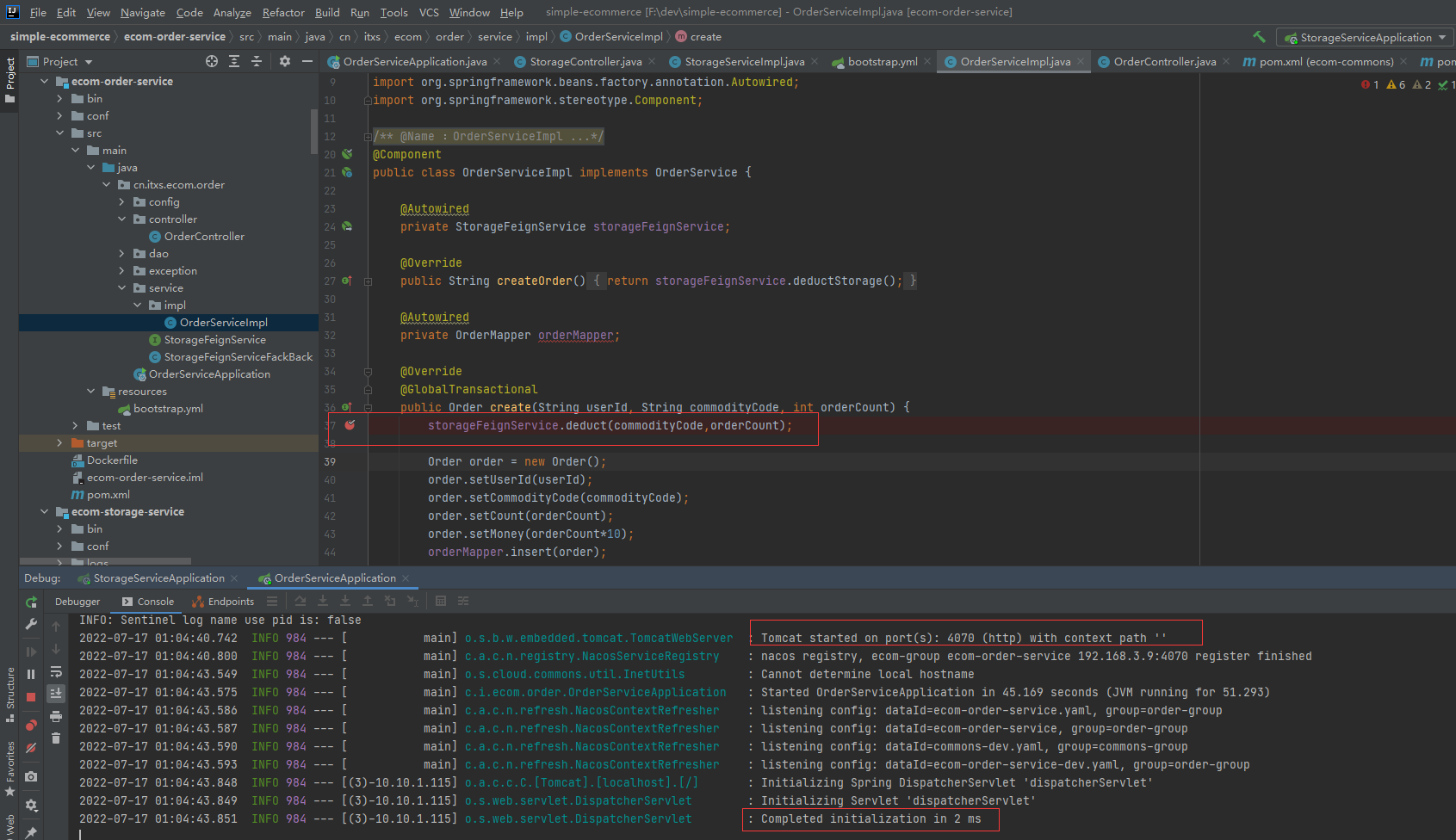
Task: Click ecom-order-service in breadcrumb
Action: (175, 36)
